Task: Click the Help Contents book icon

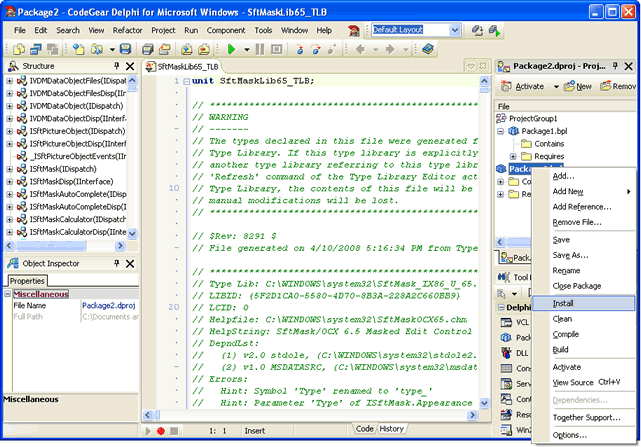Action: point(428,49)
